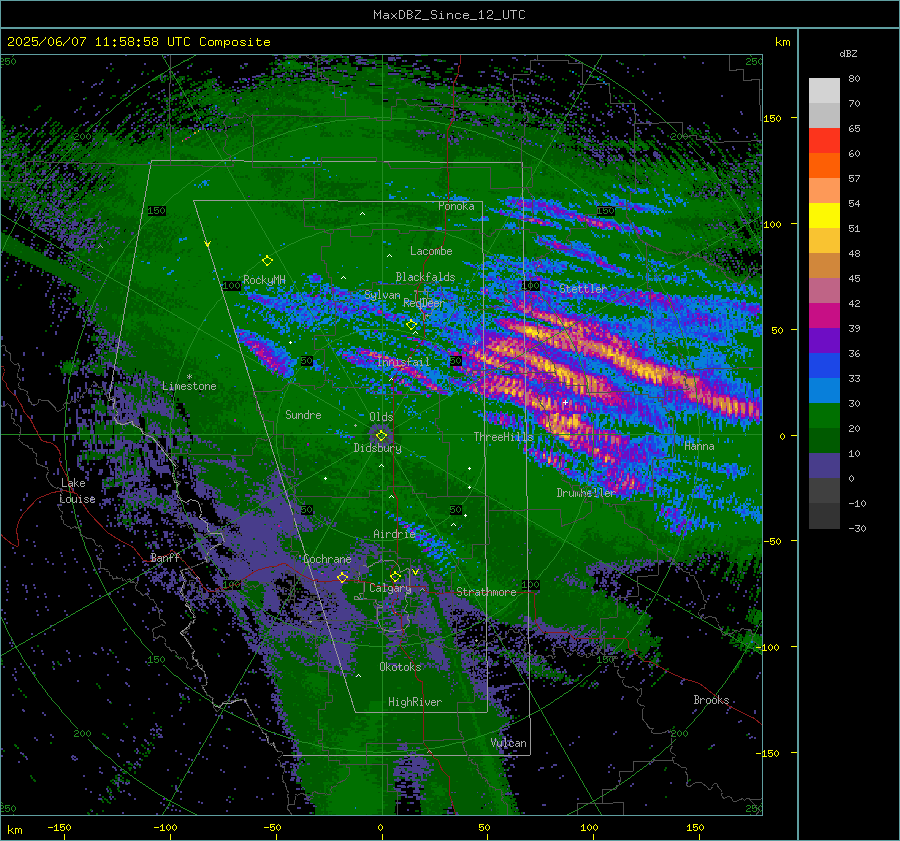Image resolution: width=900 pixels, height=841 pixels.
Task: Select the Innisfail map label
Action: tap(404, 362)
